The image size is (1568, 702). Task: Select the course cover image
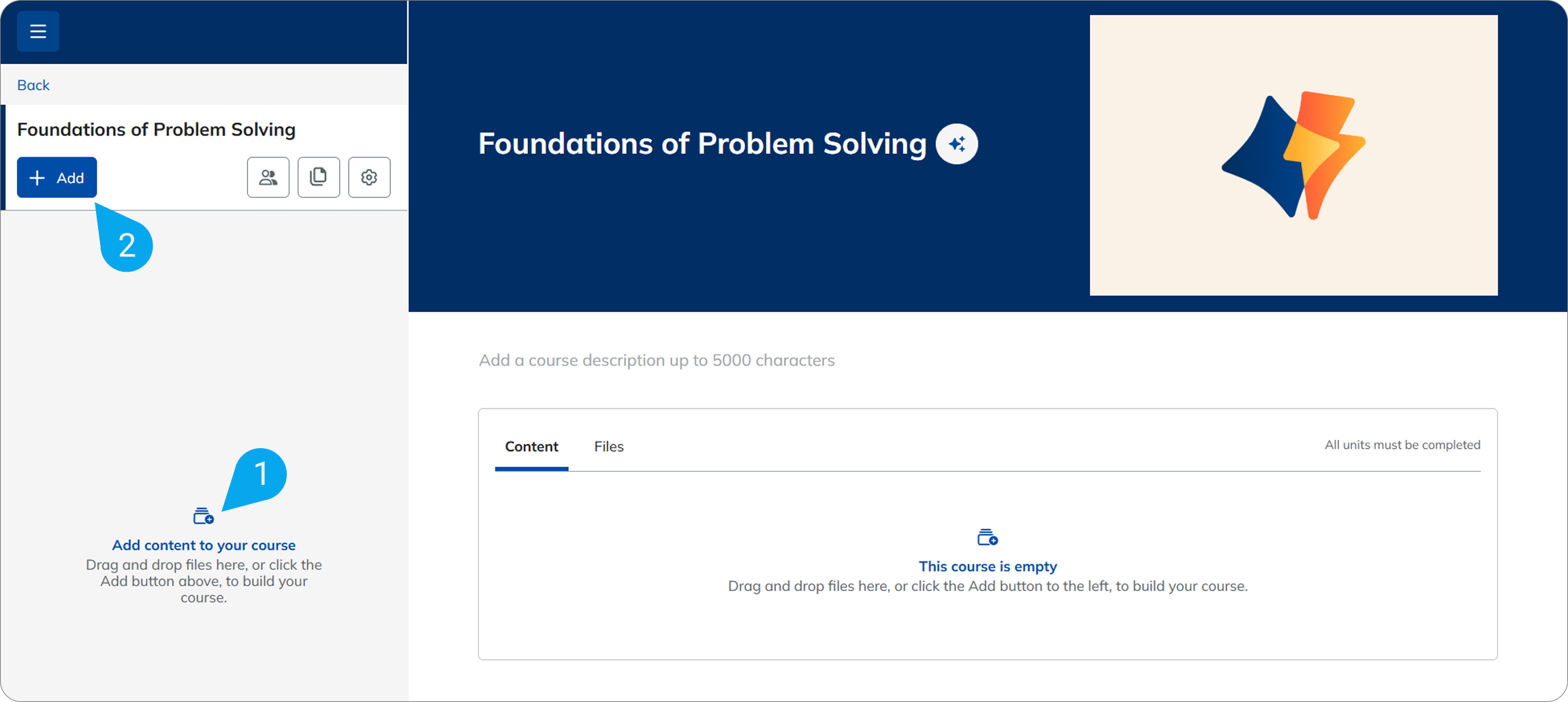[x=1293, y=155]
